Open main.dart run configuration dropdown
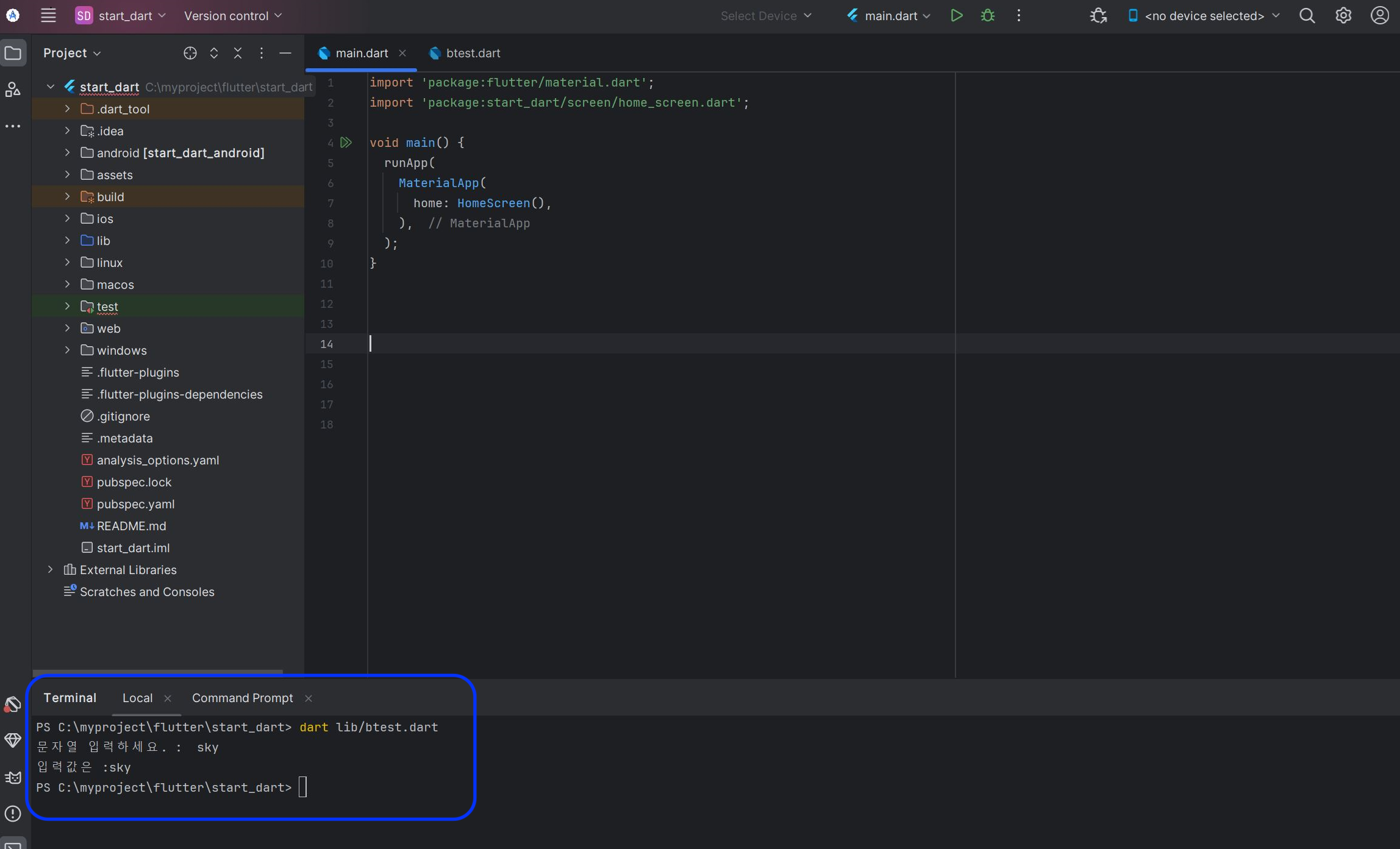The image size is (1400, 849). [x=890, y=16]
